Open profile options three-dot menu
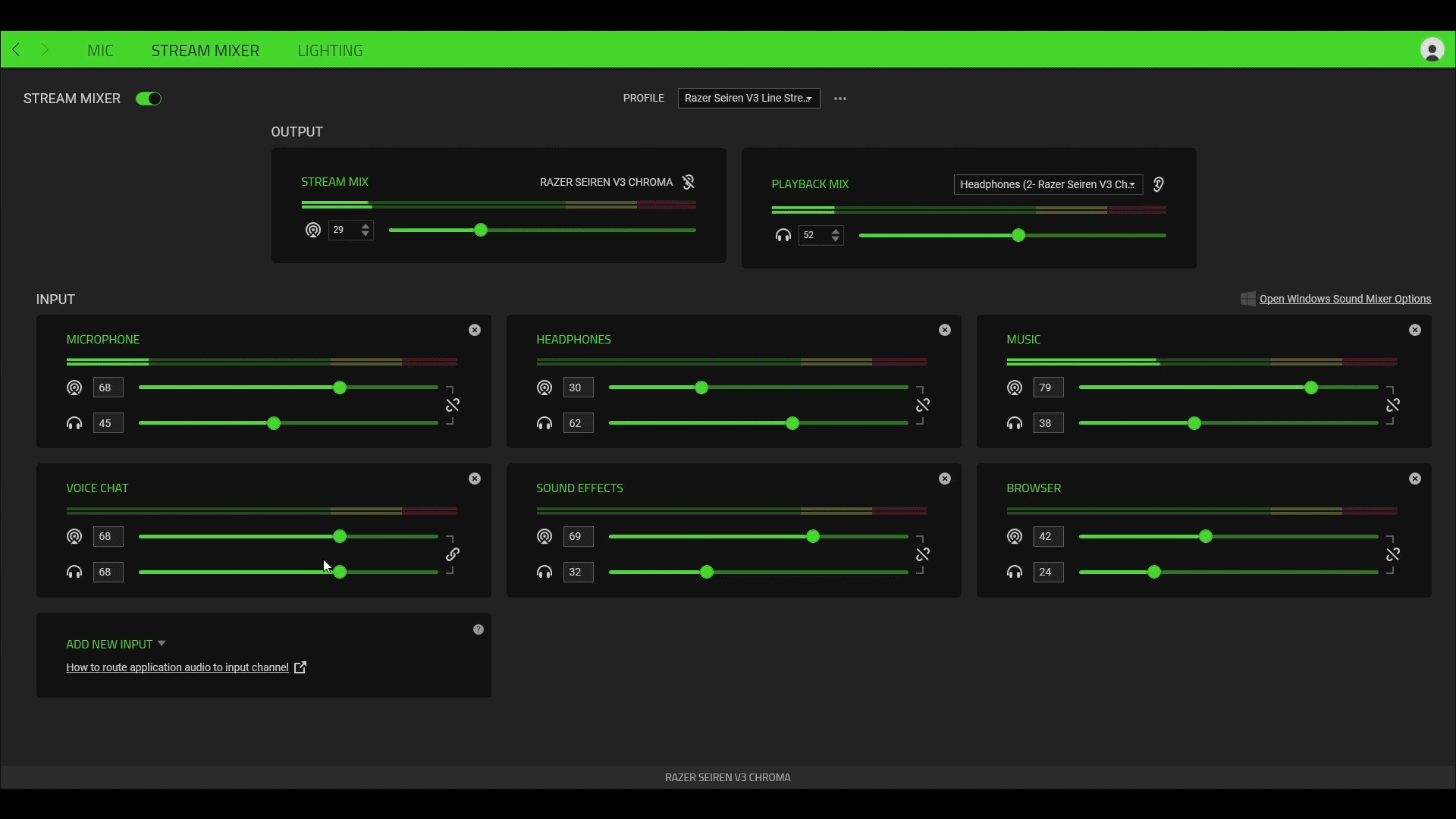1456x819 pixels. [x=840, y=99]
